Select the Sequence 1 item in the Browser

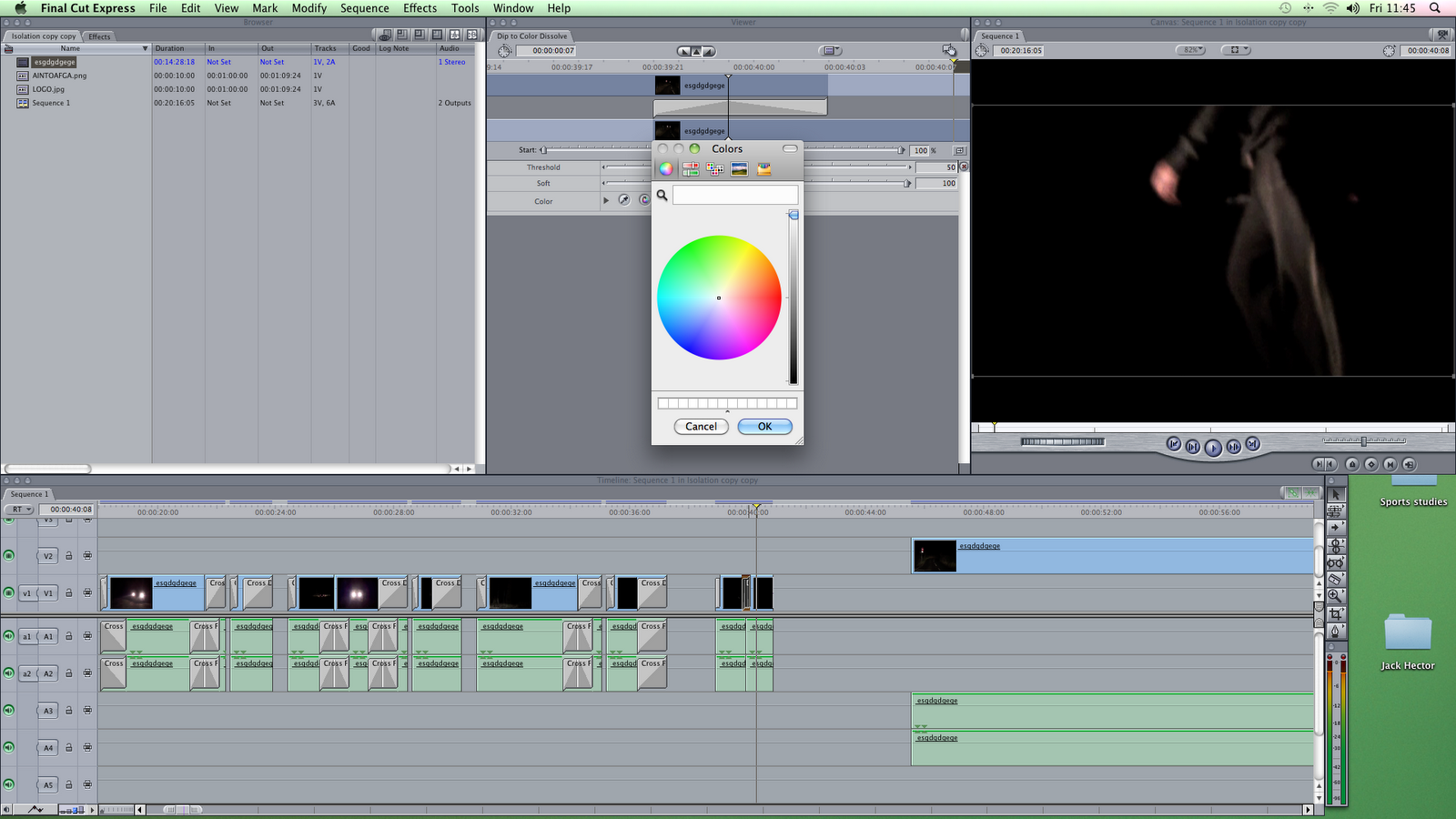click(x=51, y=103)
